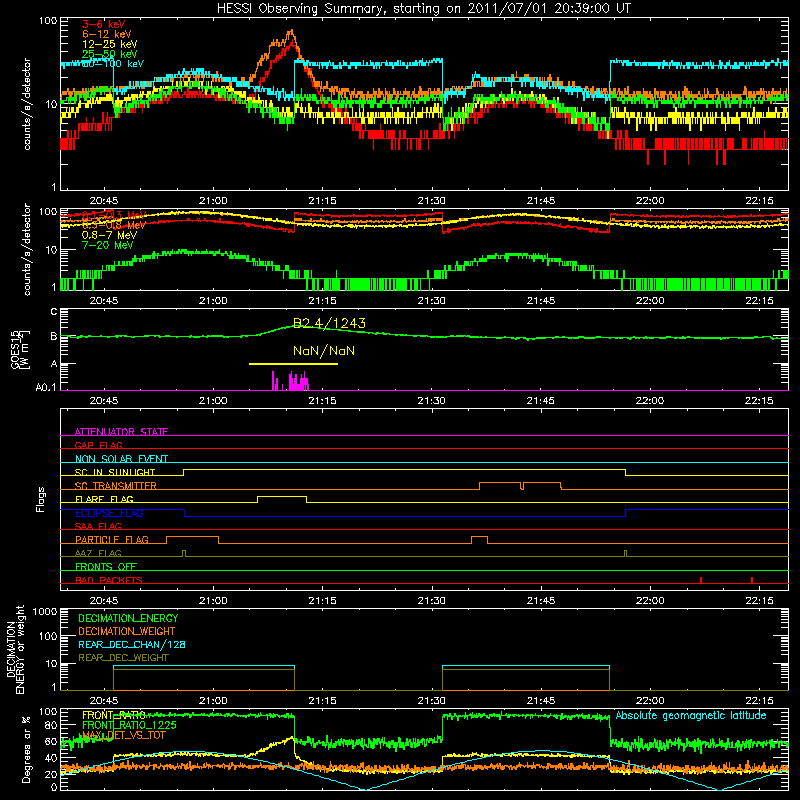Select the green 7-20 MeV legend label

tap(107, 245)
